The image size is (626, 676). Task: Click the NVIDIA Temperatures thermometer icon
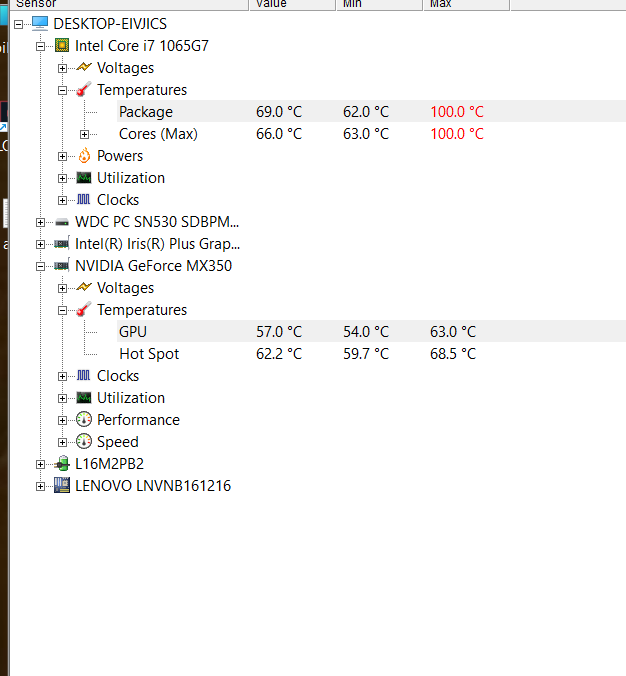[84, 309]
